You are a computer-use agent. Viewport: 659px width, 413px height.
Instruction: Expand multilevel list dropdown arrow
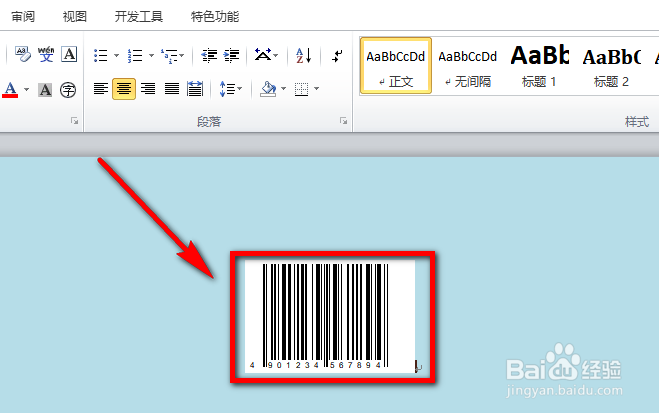click(x=182, y=55)
